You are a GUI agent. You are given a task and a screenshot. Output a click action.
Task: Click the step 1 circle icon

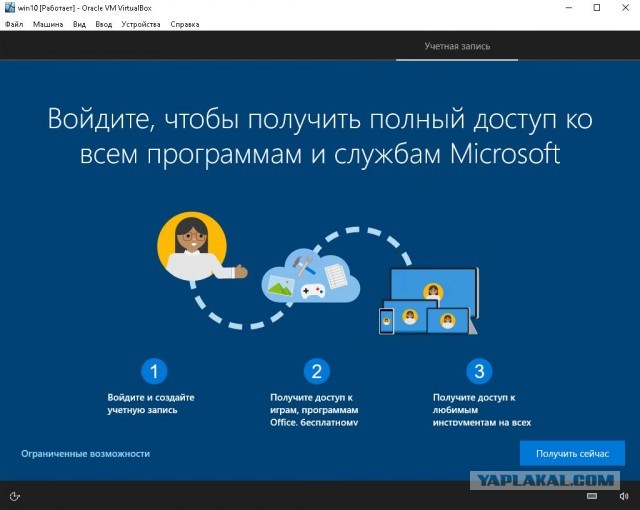(x=154, y=371)
